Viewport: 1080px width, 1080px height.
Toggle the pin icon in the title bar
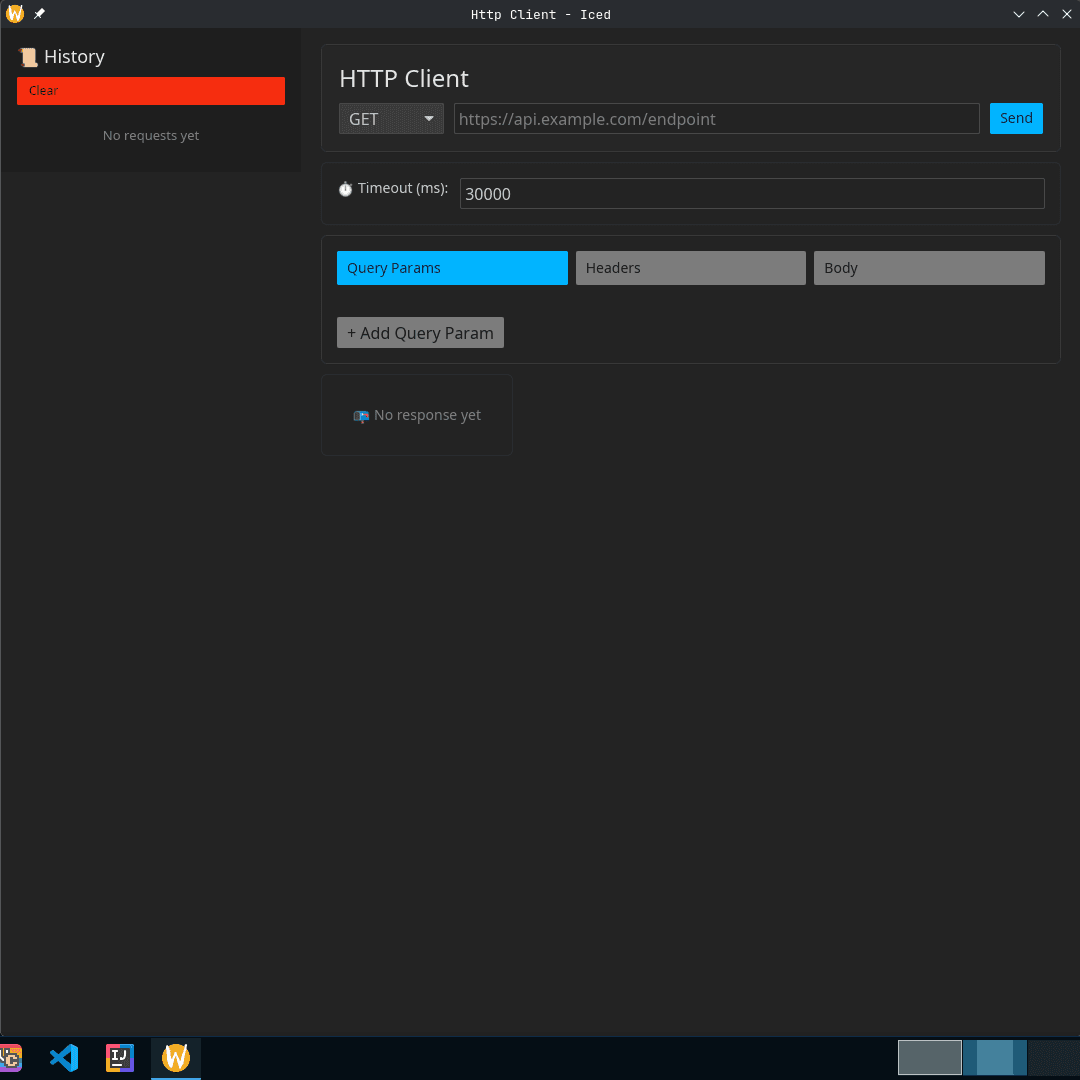click(38, 14)
